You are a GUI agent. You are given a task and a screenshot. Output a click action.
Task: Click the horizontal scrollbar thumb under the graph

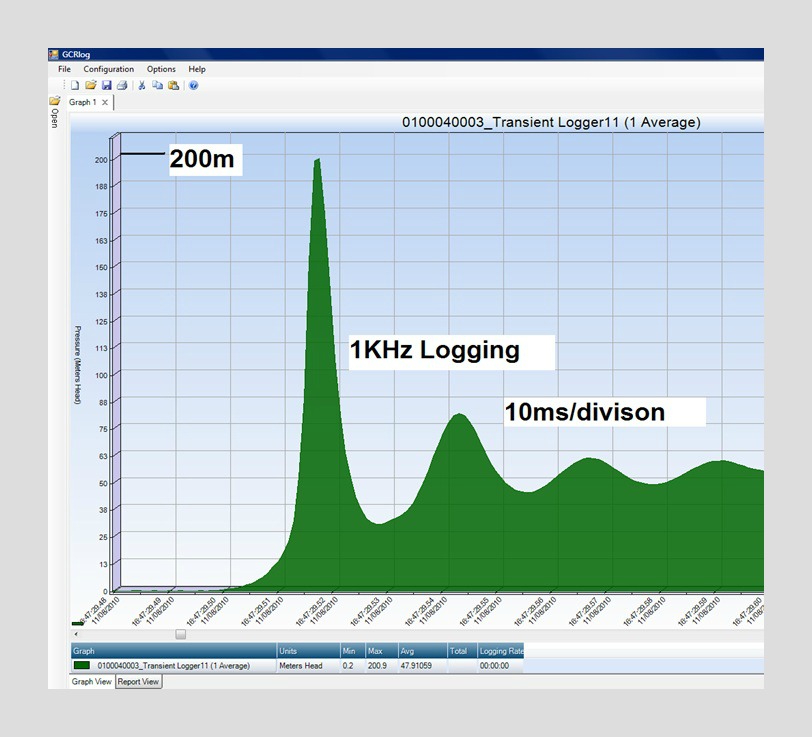coord(181,633)
